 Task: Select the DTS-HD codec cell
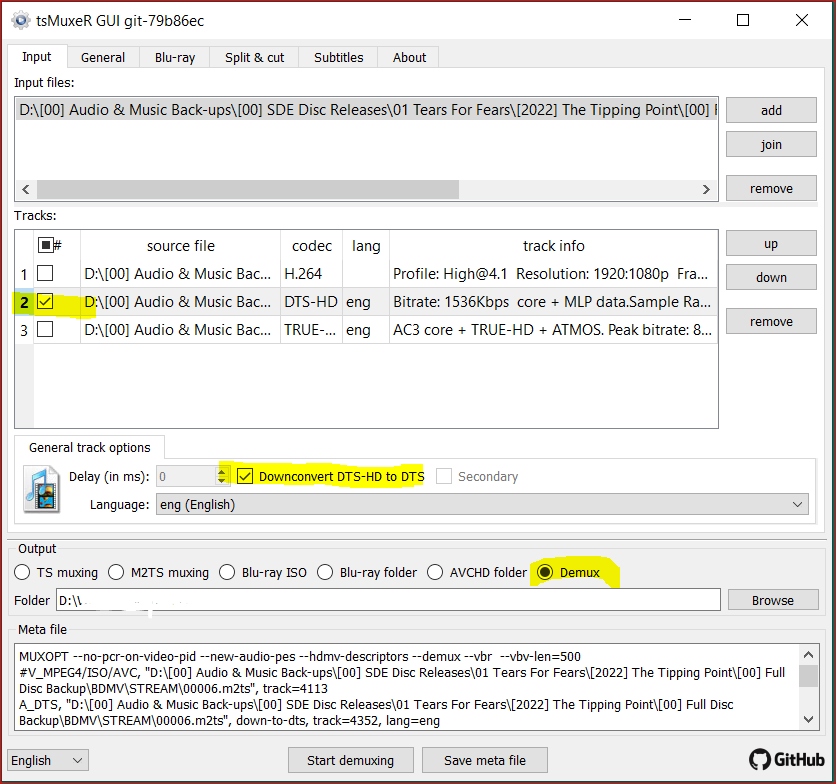tap(311, 302)
